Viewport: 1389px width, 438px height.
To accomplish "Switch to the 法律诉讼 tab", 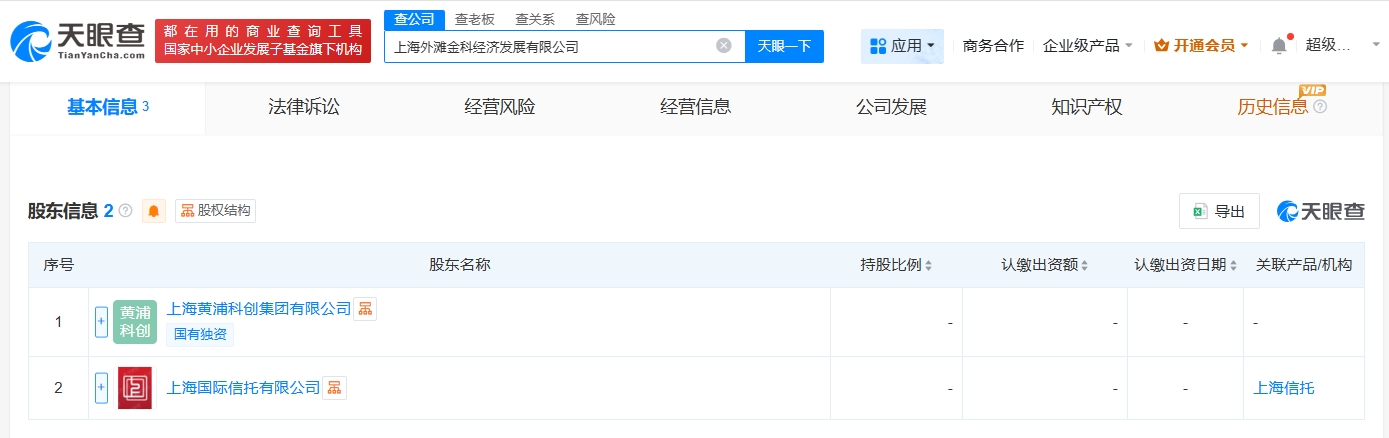I will coord(304,107).
